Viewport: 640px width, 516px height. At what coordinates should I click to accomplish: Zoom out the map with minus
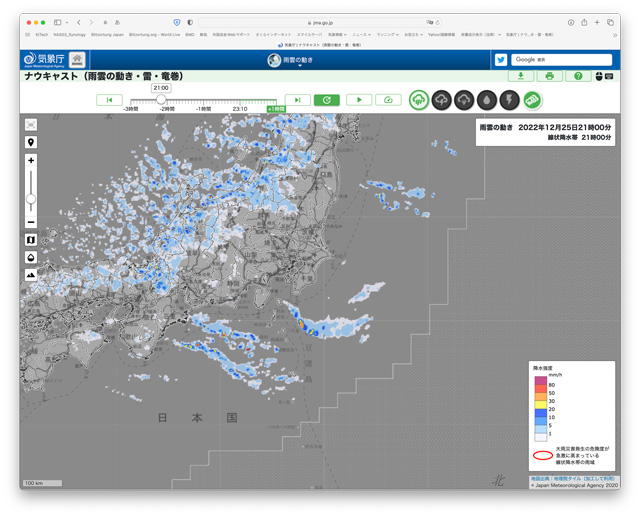[31, 222]
